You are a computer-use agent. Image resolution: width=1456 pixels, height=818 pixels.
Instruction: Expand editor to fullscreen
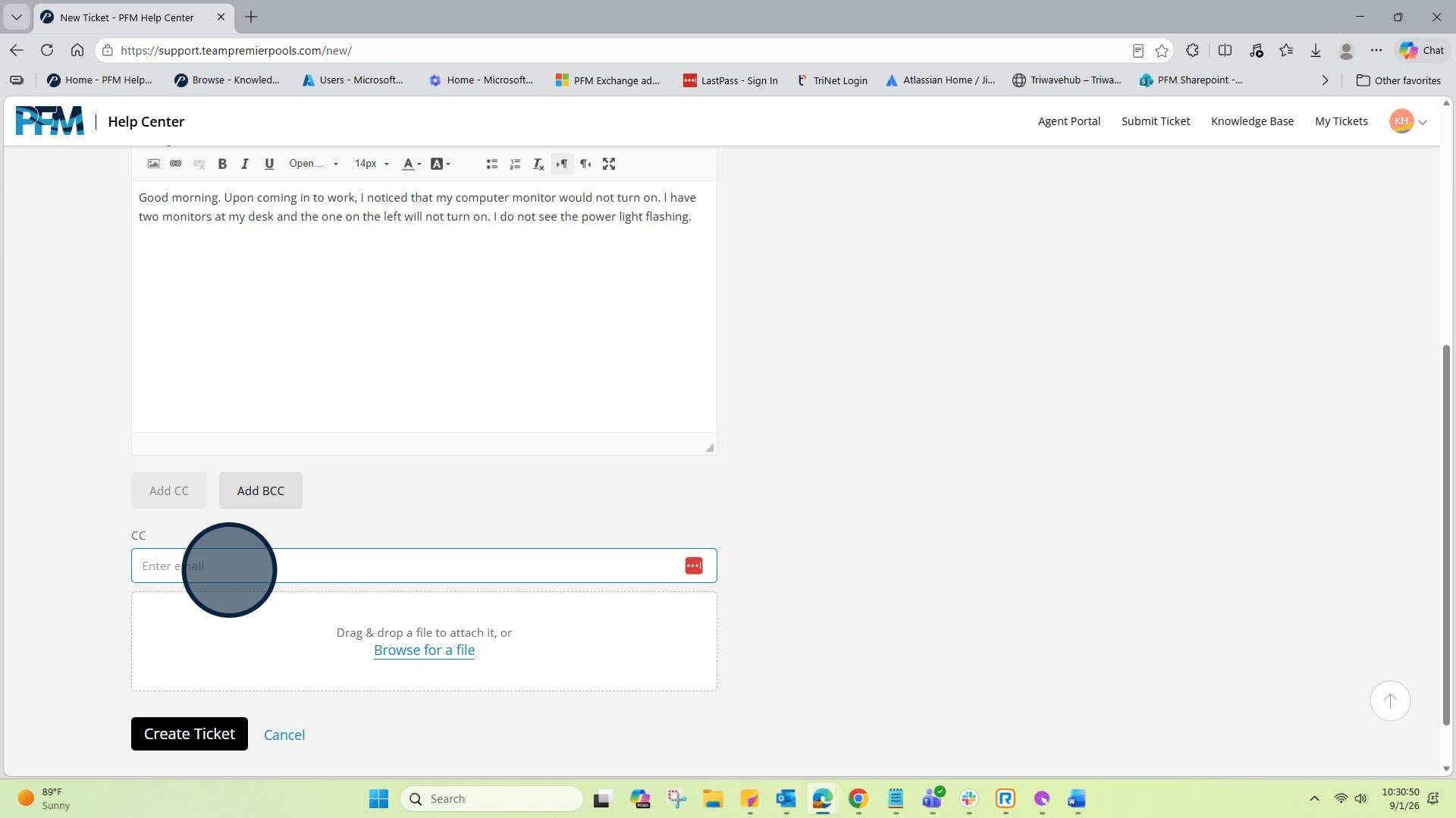[x=609, y=164]
